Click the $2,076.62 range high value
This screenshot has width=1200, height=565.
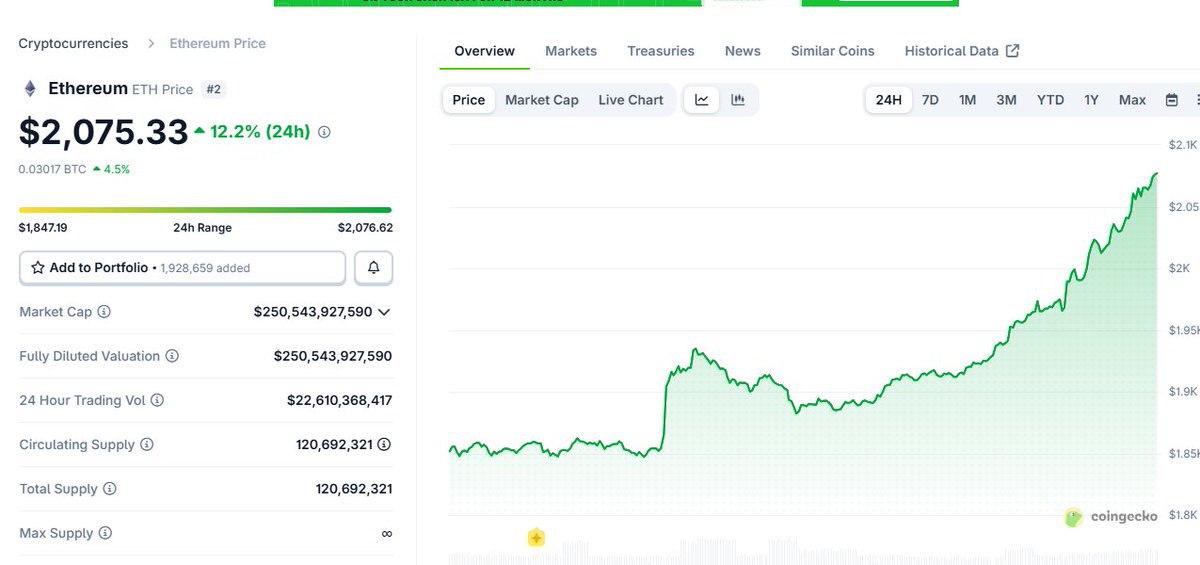coord(365,228)
